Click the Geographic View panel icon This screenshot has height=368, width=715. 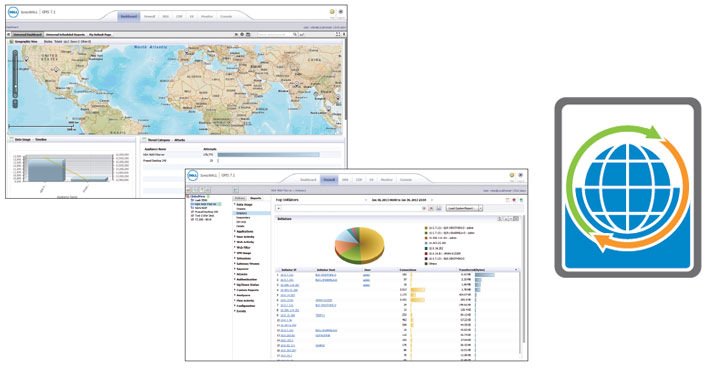coord(11,41)
